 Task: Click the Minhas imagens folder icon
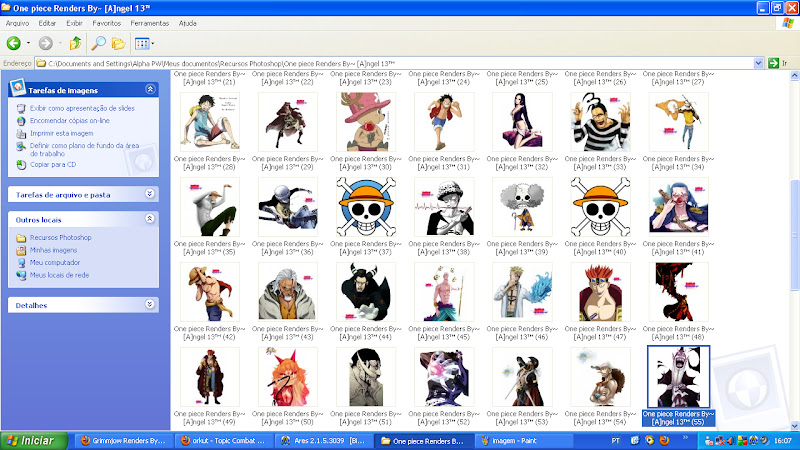click(21, 250)
